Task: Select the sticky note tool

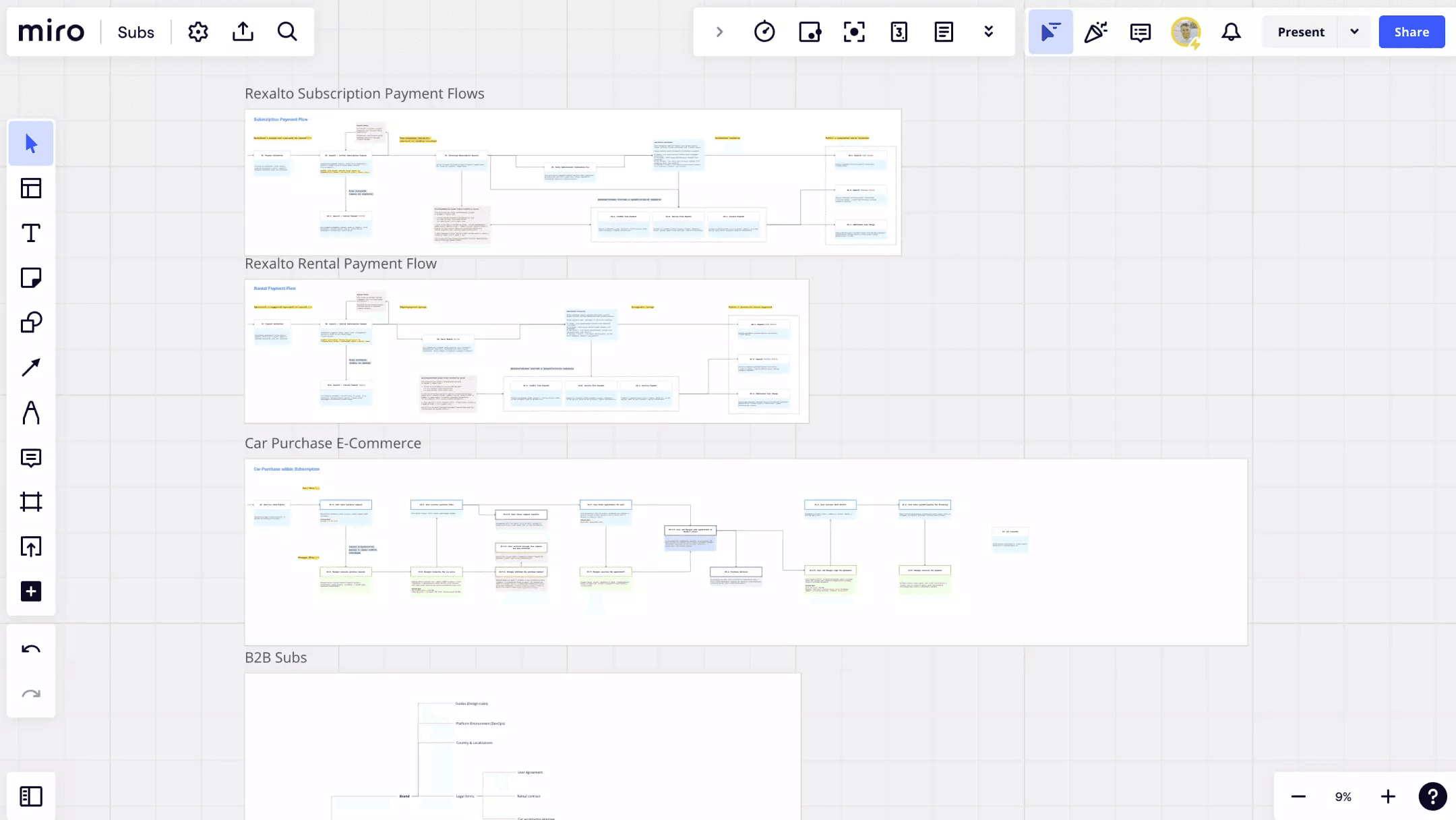Action: point(31,278)
